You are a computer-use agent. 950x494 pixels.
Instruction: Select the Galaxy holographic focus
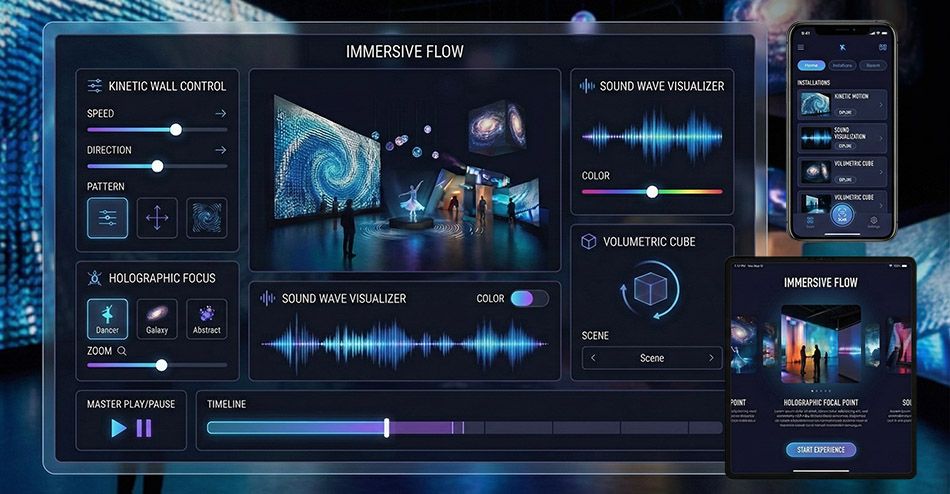point(157,319)
